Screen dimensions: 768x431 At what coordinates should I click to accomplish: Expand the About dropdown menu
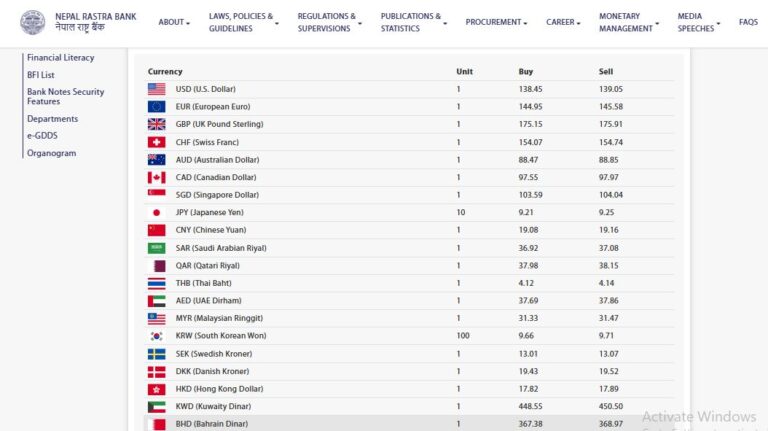point(174,22)
